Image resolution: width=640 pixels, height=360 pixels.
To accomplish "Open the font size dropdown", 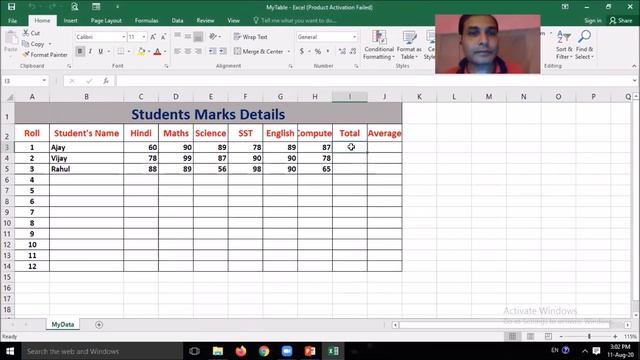I will coord(144,37).
